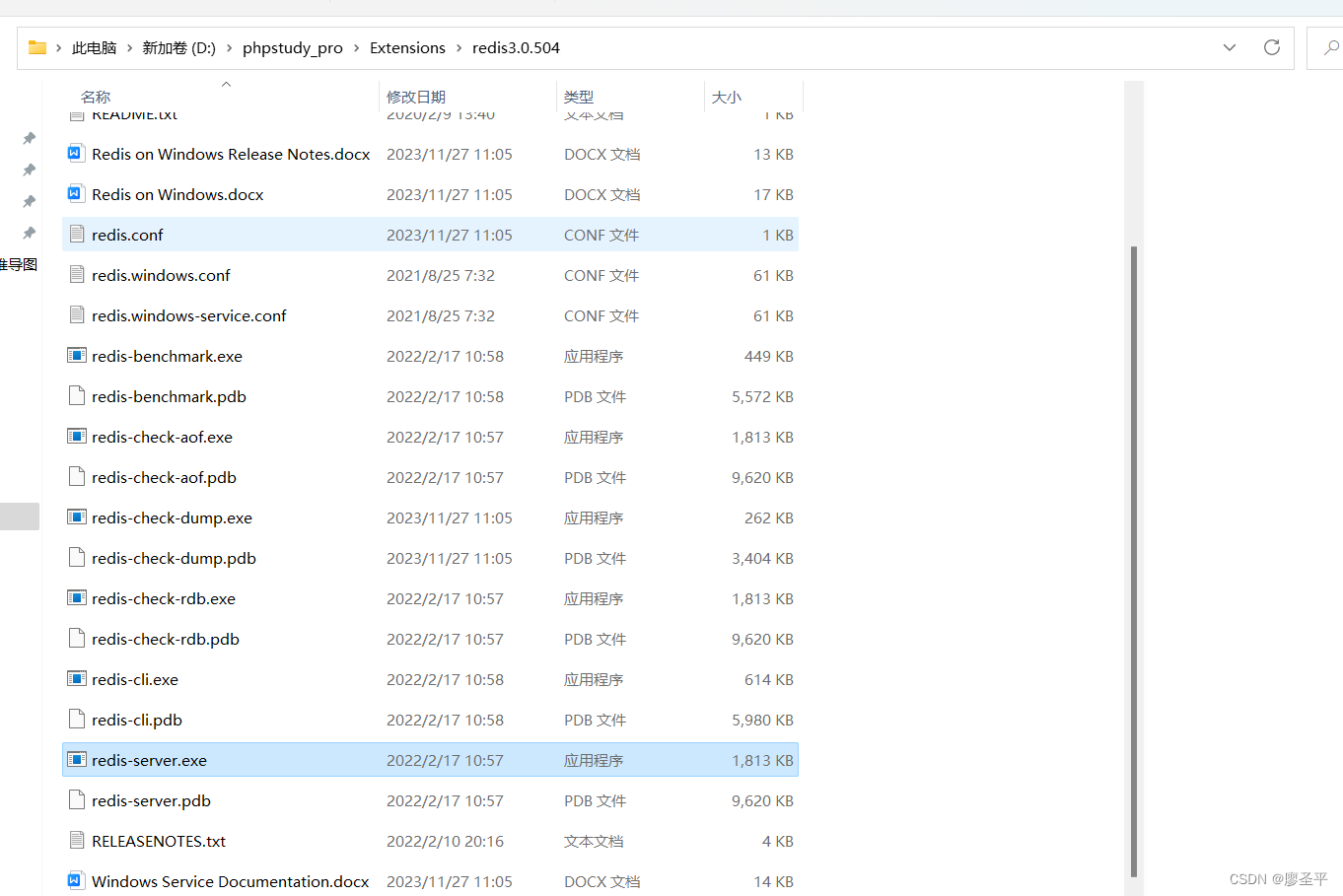The image size is (1343, 896).
Task: Select the redis-benchmark.exe icon
Action: click(76, 355)
